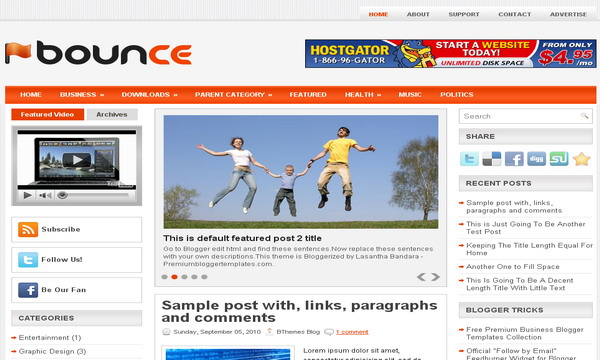The width and height of the screenshot is (600, 360).
Task: Open 'Keeping The Title Length Equal For Home'
Action: pos(529,249)
